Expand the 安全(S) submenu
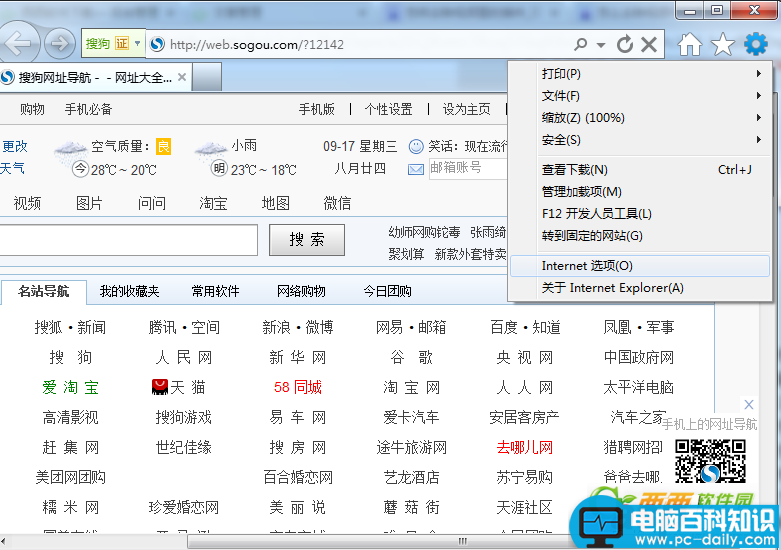Image resolution: width=781 pixels, height=550 pixels. coord(641,139)
